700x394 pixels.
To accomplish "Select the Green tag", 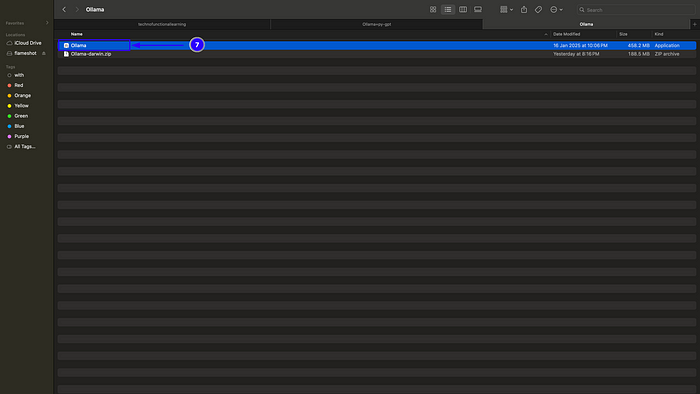I will (21, 116).
